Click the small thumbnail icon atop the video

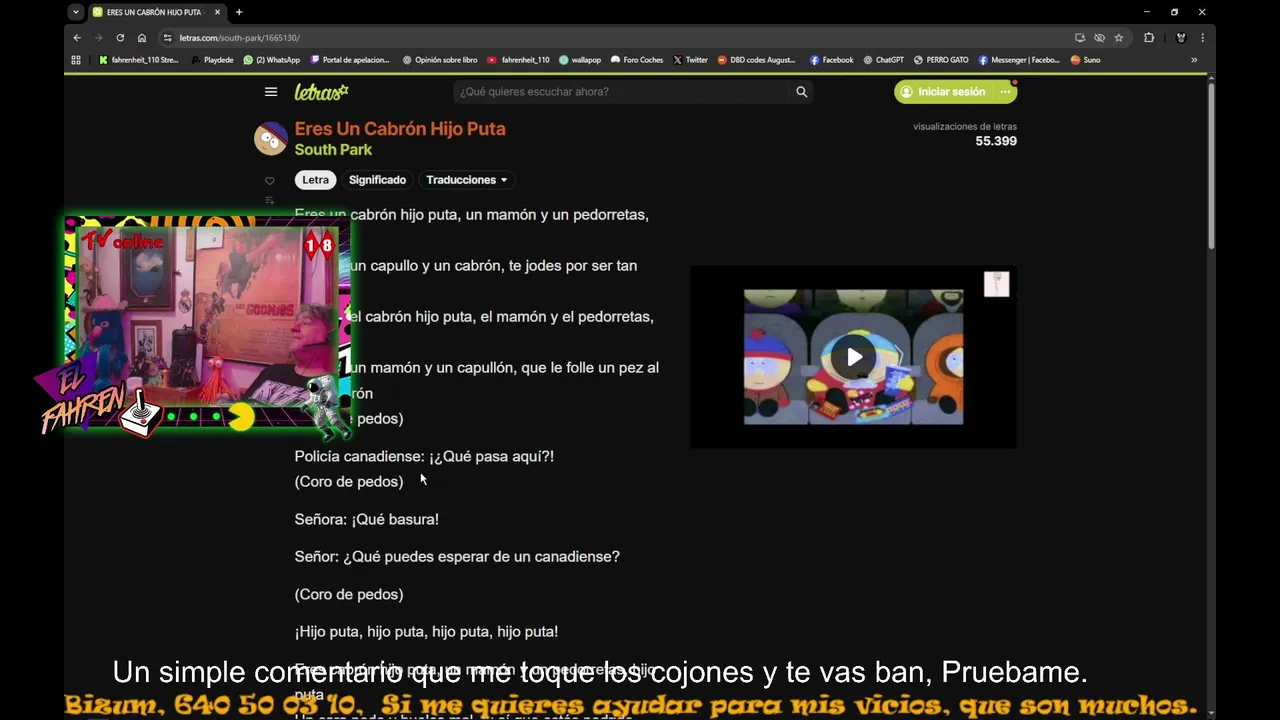point(996,284)
